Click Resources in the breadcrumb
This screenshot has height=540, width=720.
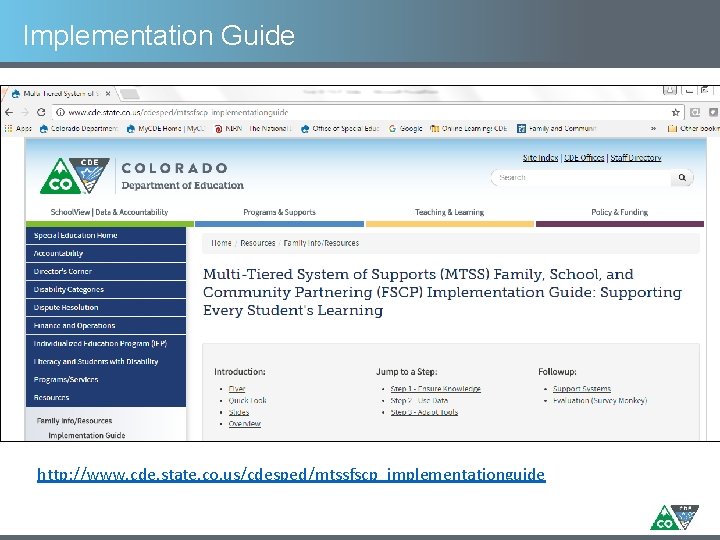(258, 243)
